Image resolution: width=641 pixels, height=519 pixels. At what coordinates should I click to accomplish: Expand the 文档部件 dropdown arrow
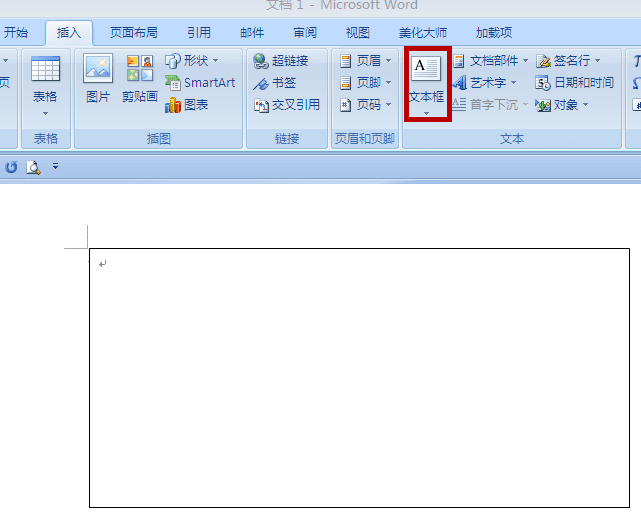(x=525, y=60)
